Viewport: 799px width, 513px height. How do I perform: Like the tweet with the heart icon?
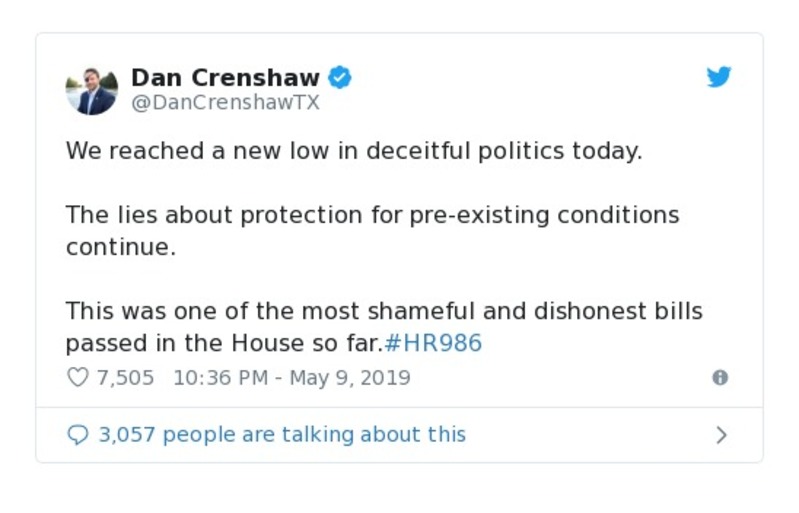pos(77,378)
